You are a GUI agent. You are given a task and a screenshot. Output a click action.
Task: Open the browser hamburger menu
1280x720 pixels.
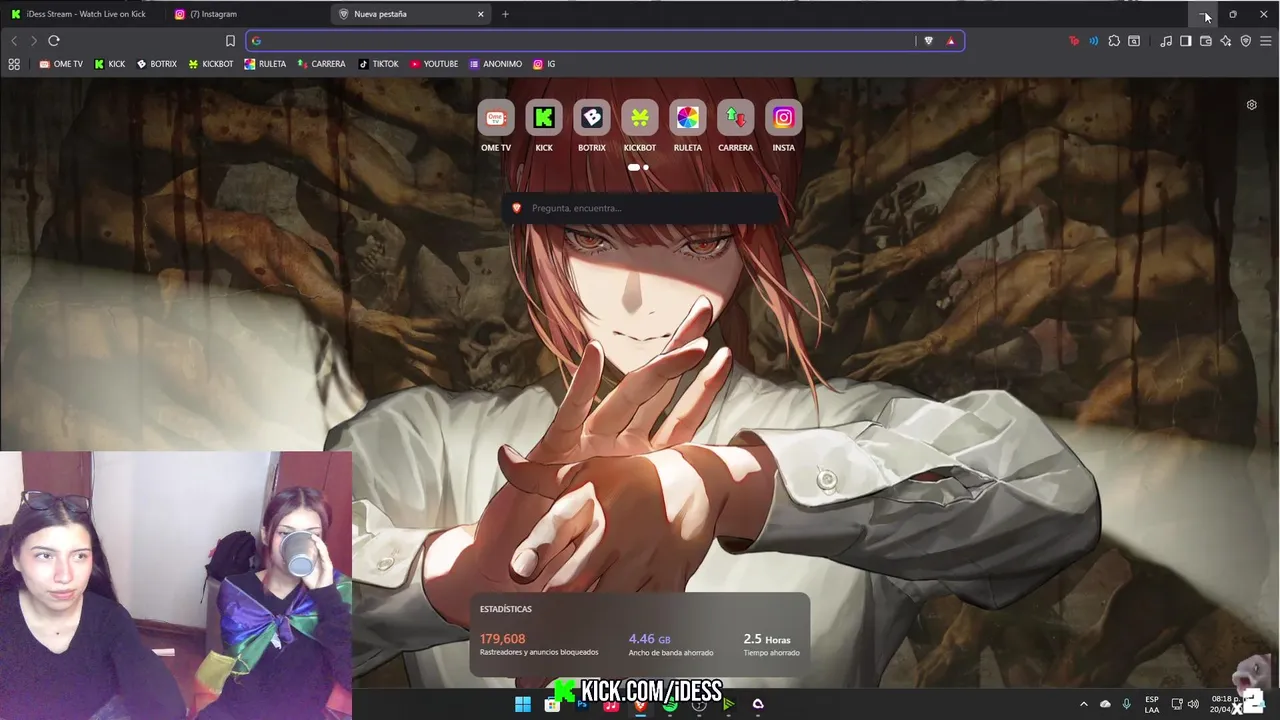coord(1265,41)
